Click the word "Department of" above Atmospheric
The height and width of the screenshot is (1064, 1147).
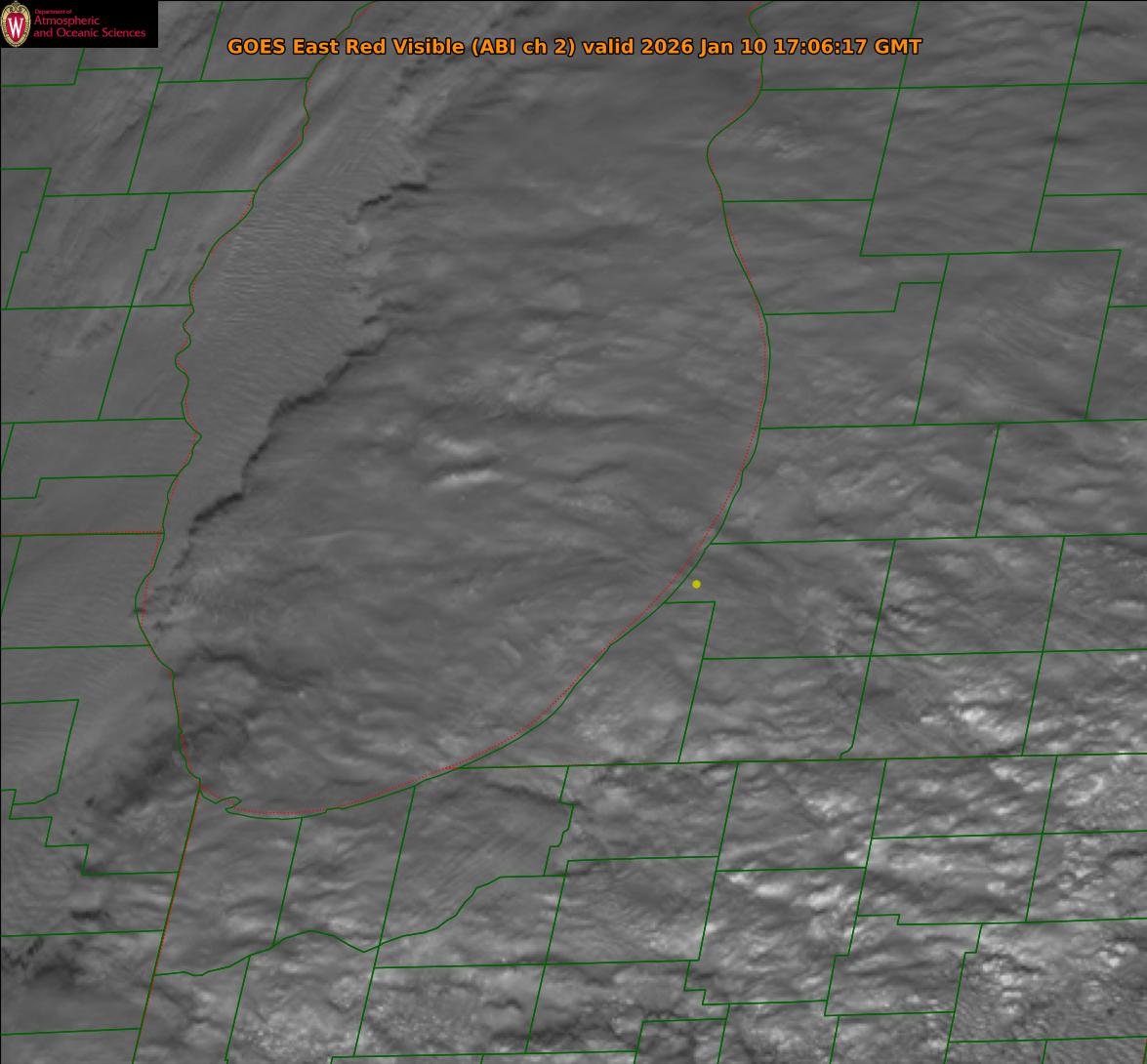pyautogui.click(x=54, y=12)
